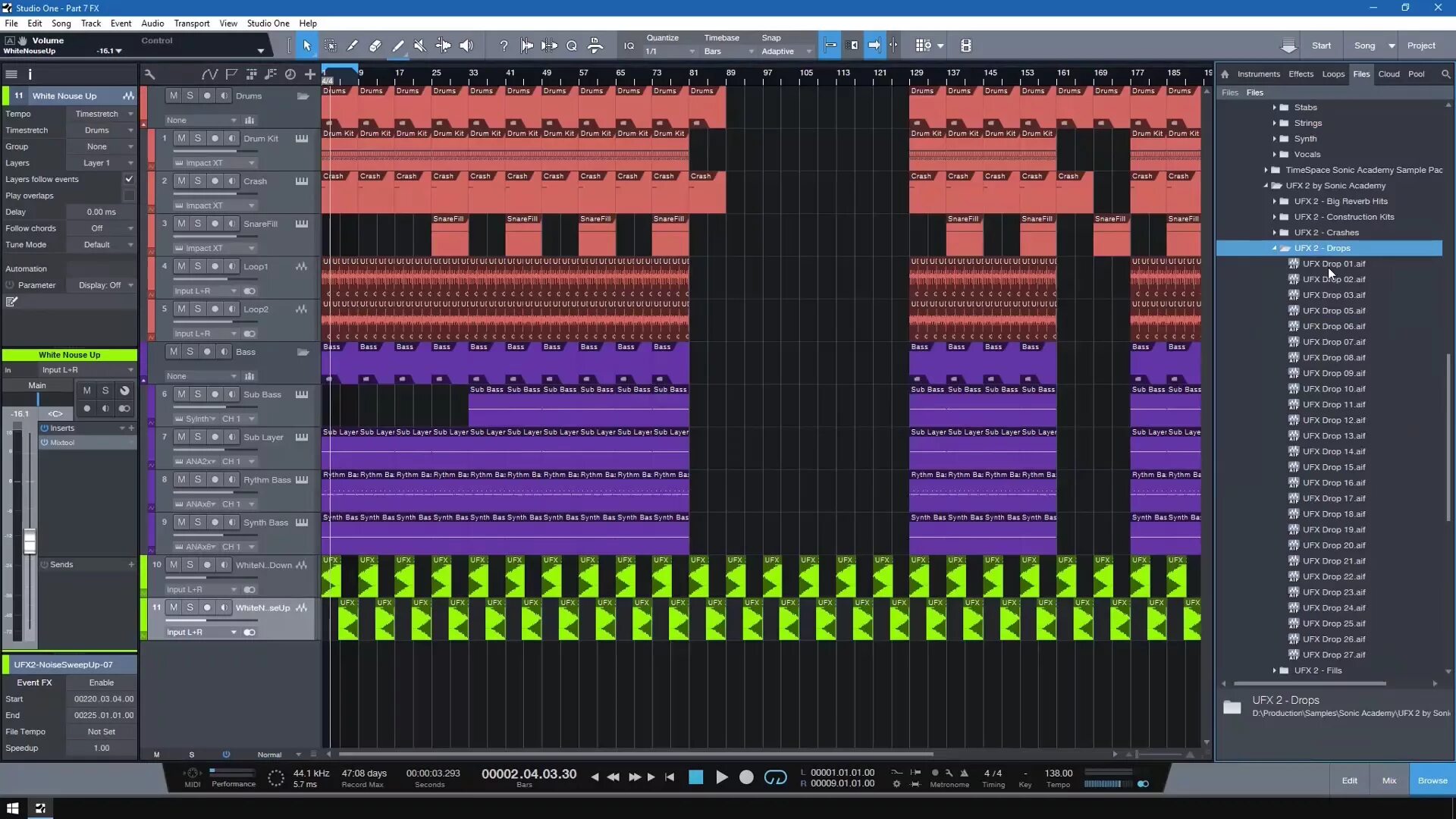Open the Snap Adaptive dropdown
Viewport: 1456px width, 819px height.
pyautogui.click(x=786, y=52)
